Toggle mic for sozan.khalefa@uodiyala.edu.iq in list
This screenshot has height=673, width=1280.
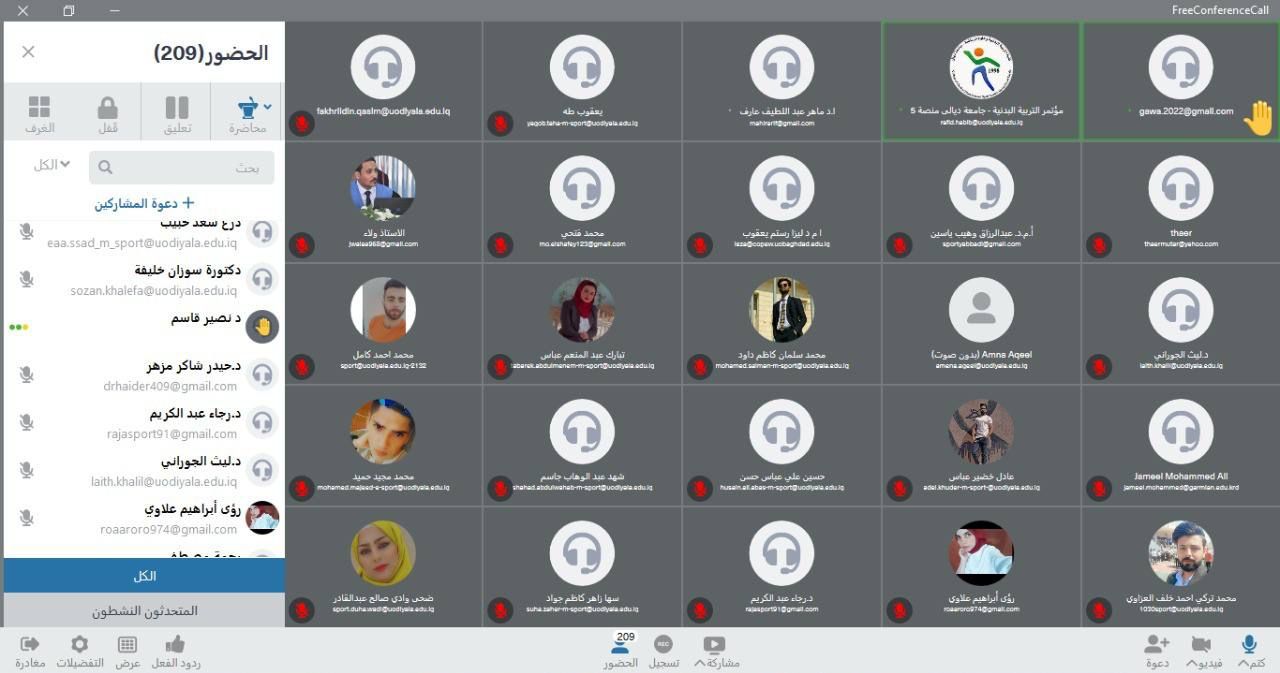27,279
